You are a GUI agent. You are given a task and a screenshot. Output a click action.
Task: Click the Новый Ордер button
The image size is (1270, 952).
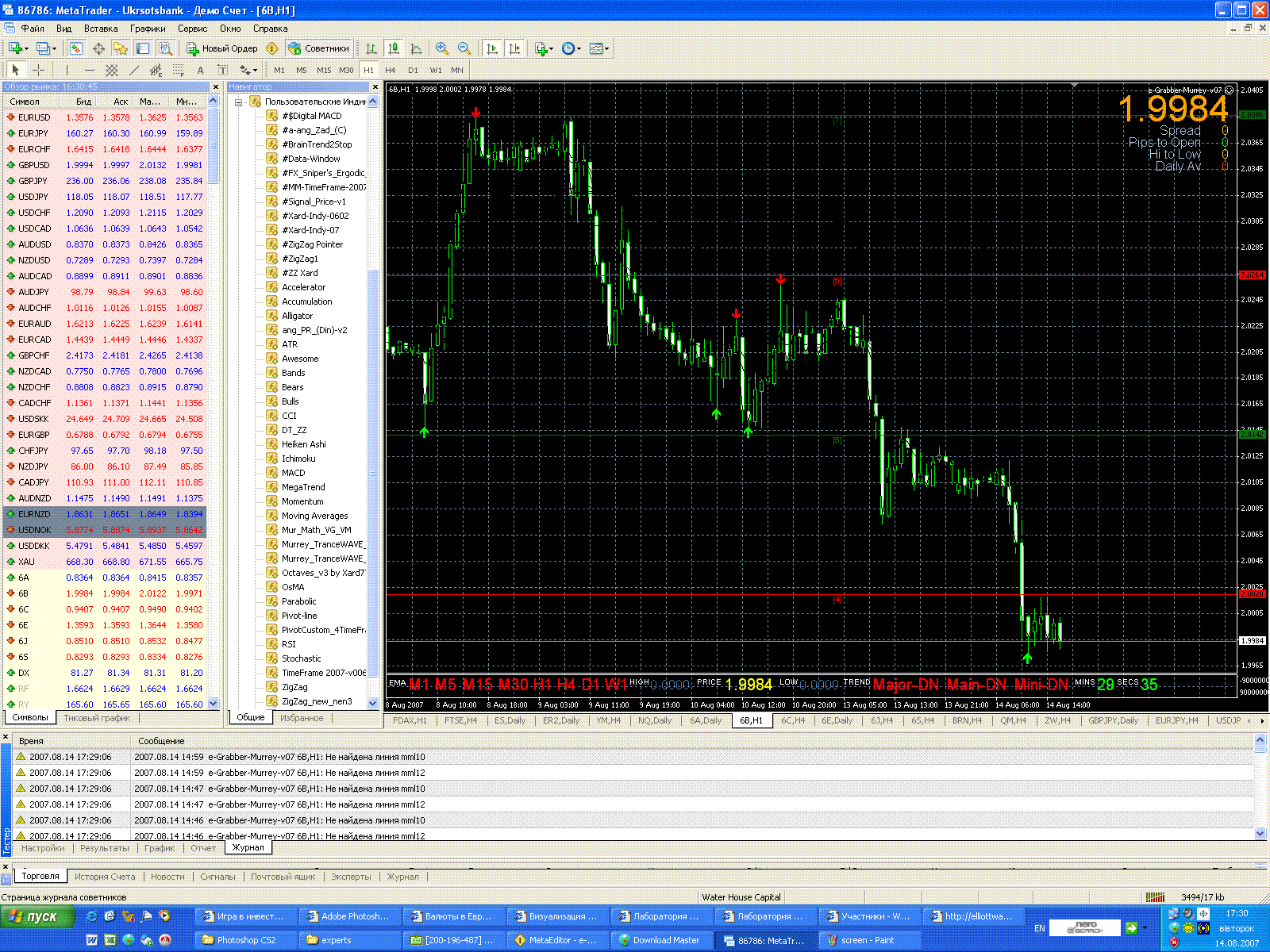click(x=222, y=48)
